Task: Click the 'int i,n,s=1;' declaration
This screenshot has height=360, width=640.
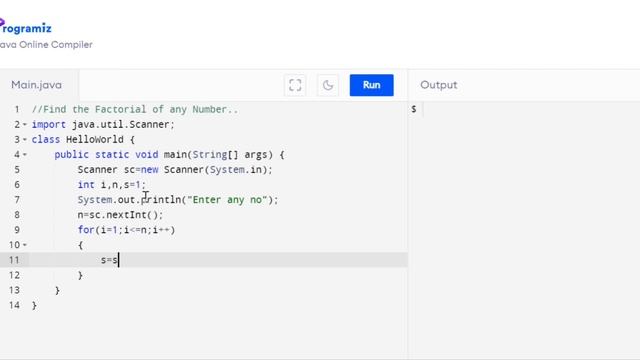Action: [x=111, y=185]
